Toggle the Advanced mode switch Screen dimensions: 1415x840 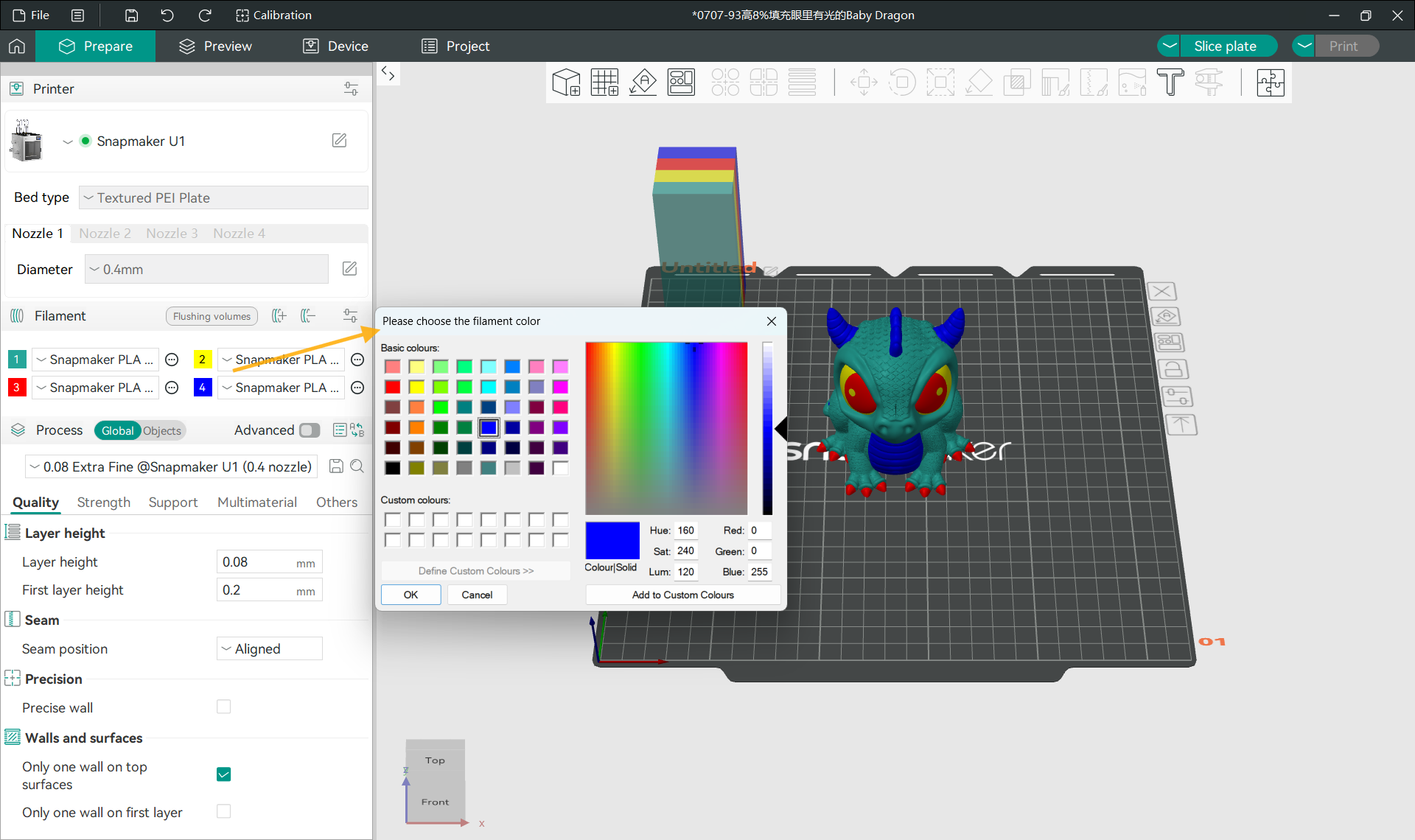310,430
